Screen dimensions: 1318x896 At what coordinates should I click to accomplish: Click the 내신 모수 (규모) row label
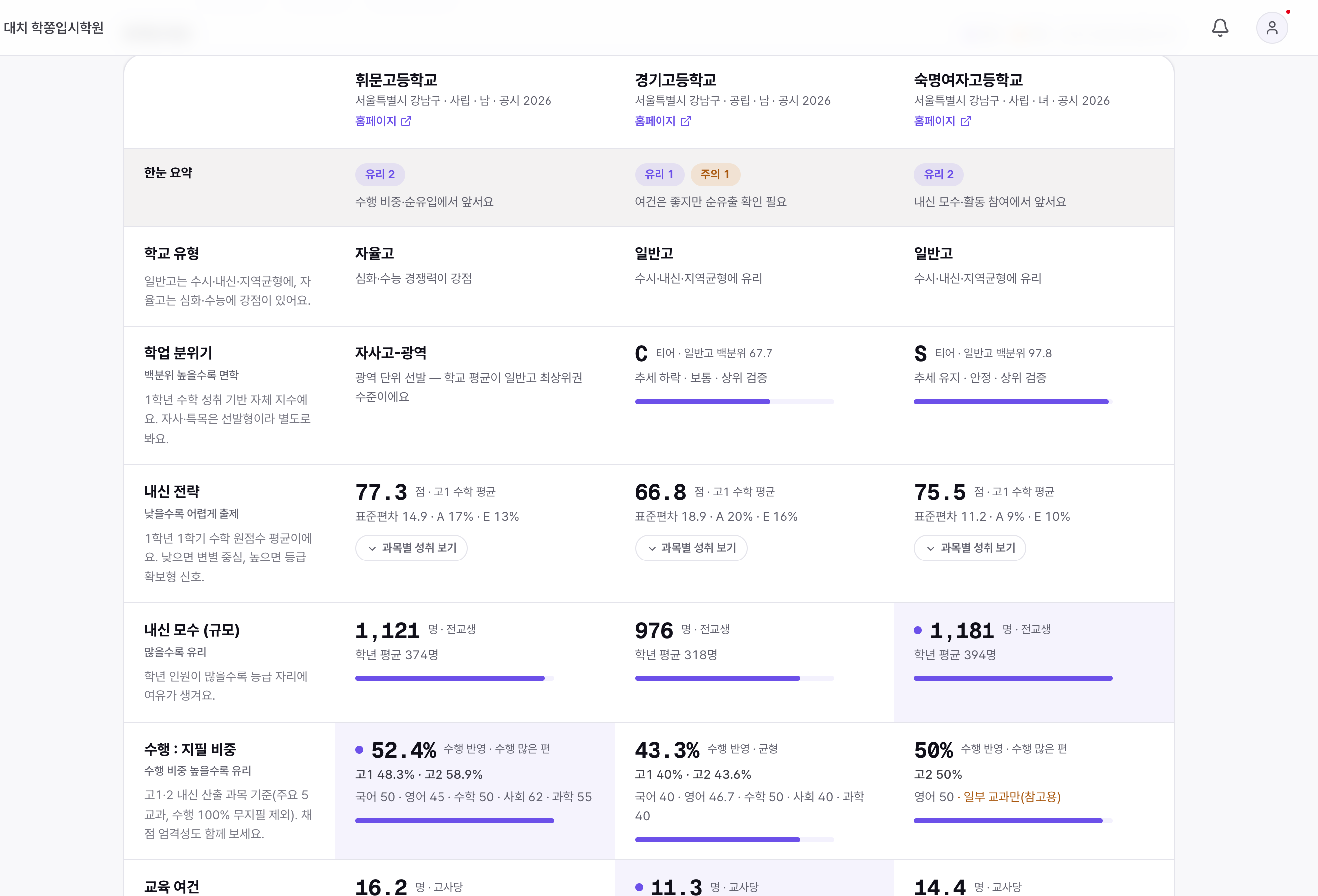point(192,630)
